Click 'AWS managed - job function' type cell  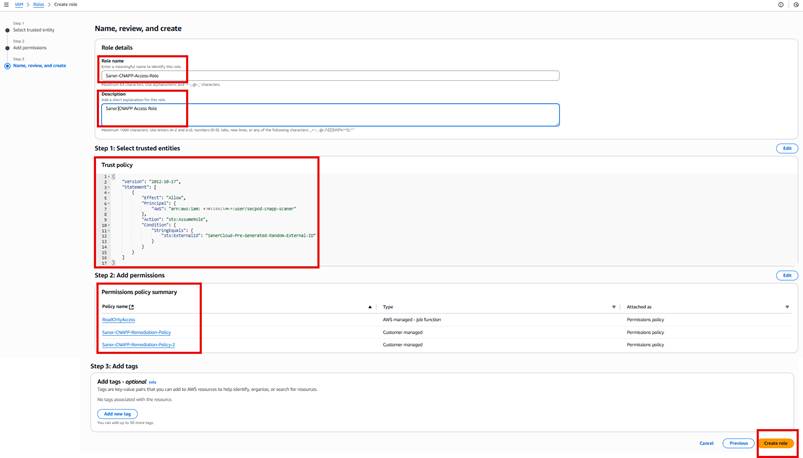coord(412,320)
